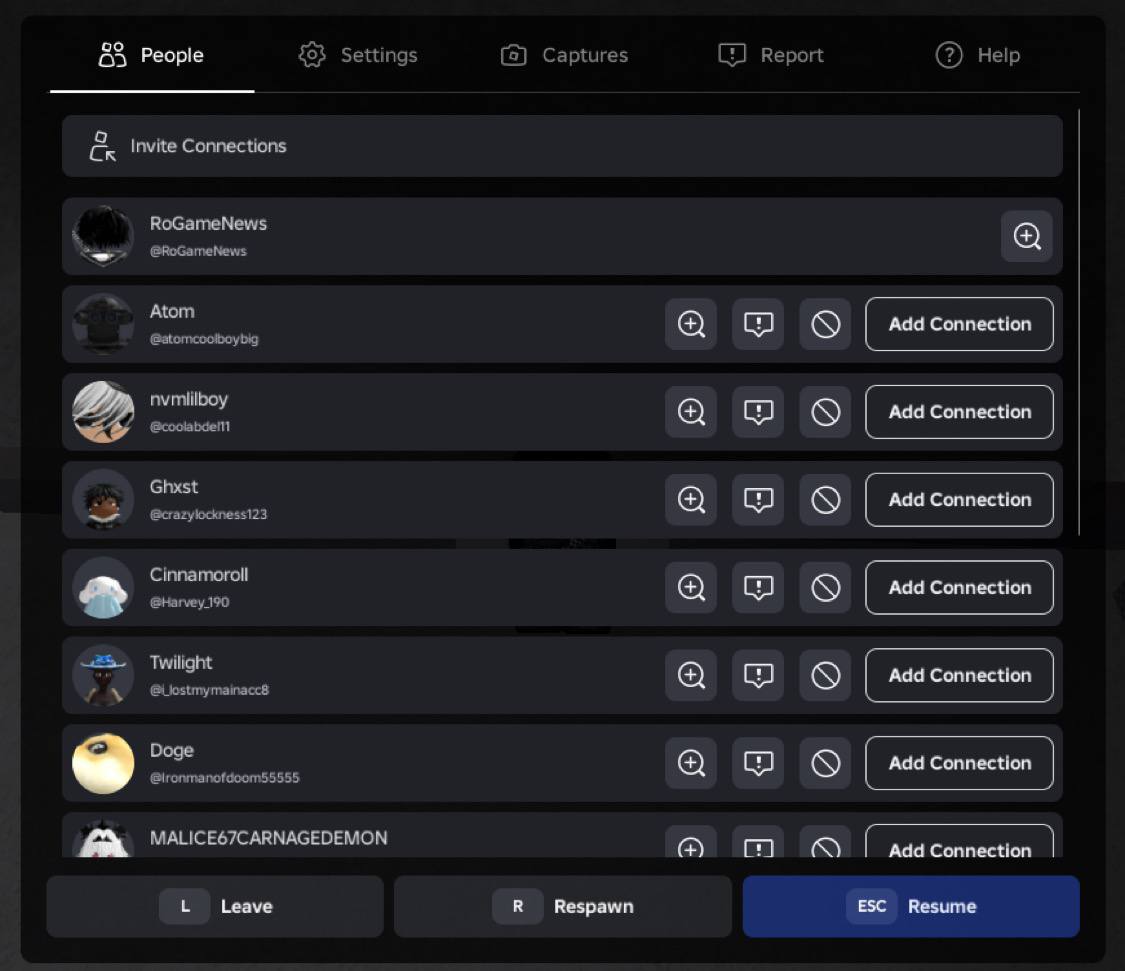Add nvmlilboy as a connection

coord(959,412)
